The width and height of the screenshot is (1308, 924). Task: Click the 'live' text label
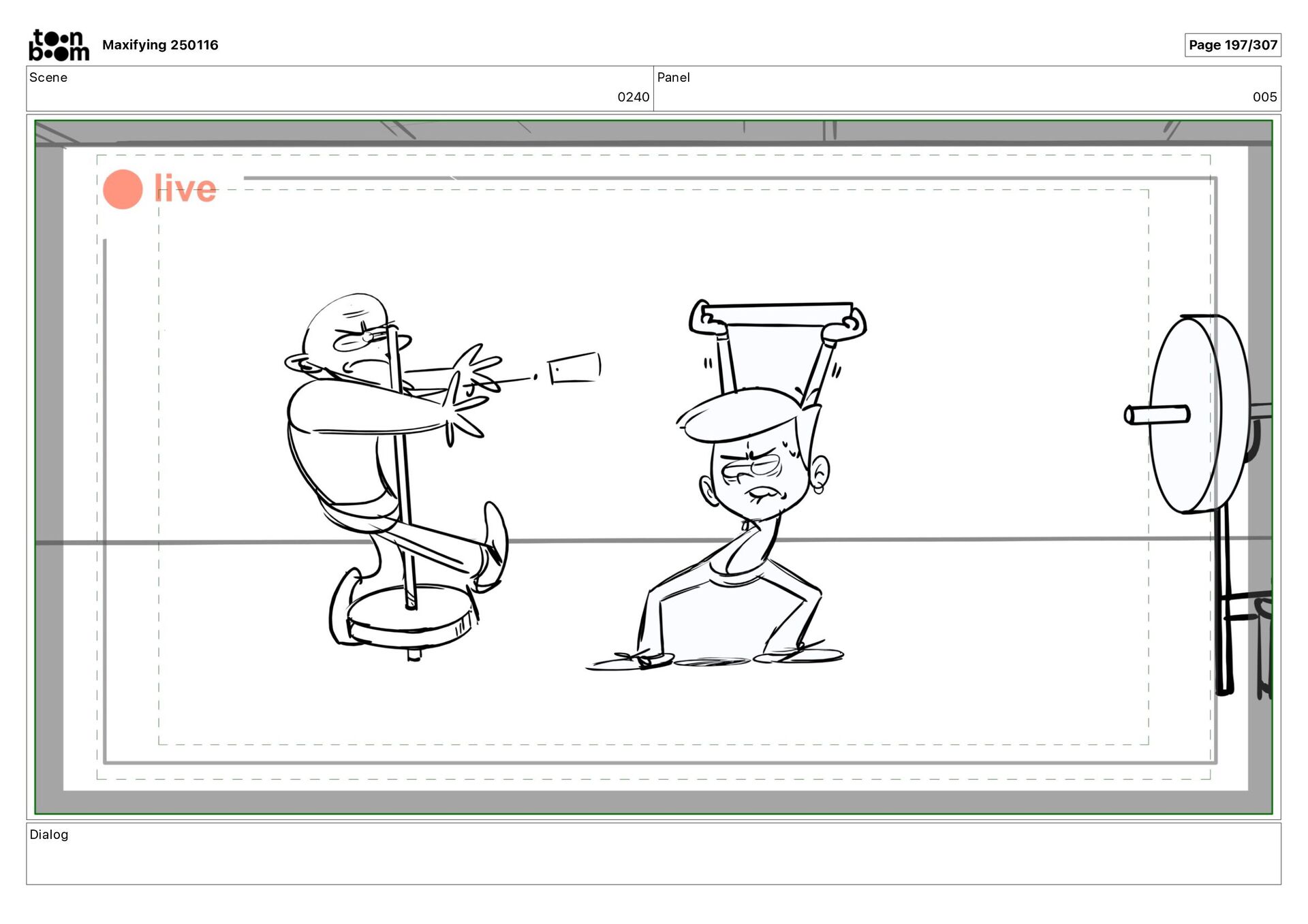point(185,189)
